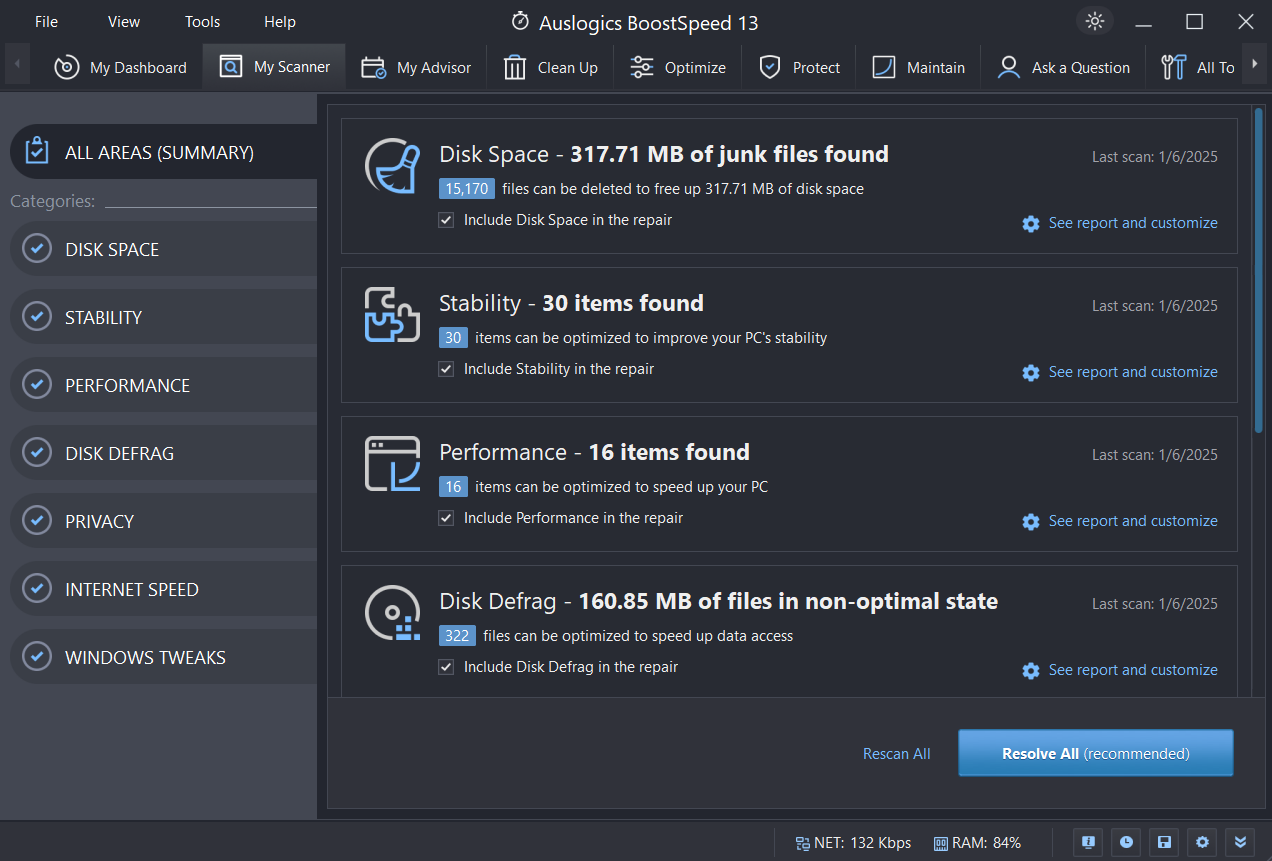Image resolution: width=1272 pixels, height=861 pixels.
Task: Open the system information monitor icon
Action: pos(1089,842)
